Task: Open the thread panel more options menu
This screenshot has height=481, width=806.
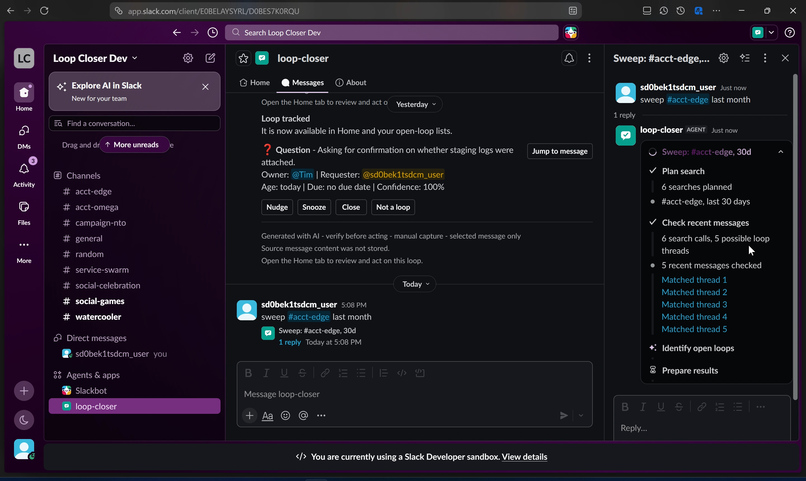Action: pyautogui.click(x=765, y=58)
